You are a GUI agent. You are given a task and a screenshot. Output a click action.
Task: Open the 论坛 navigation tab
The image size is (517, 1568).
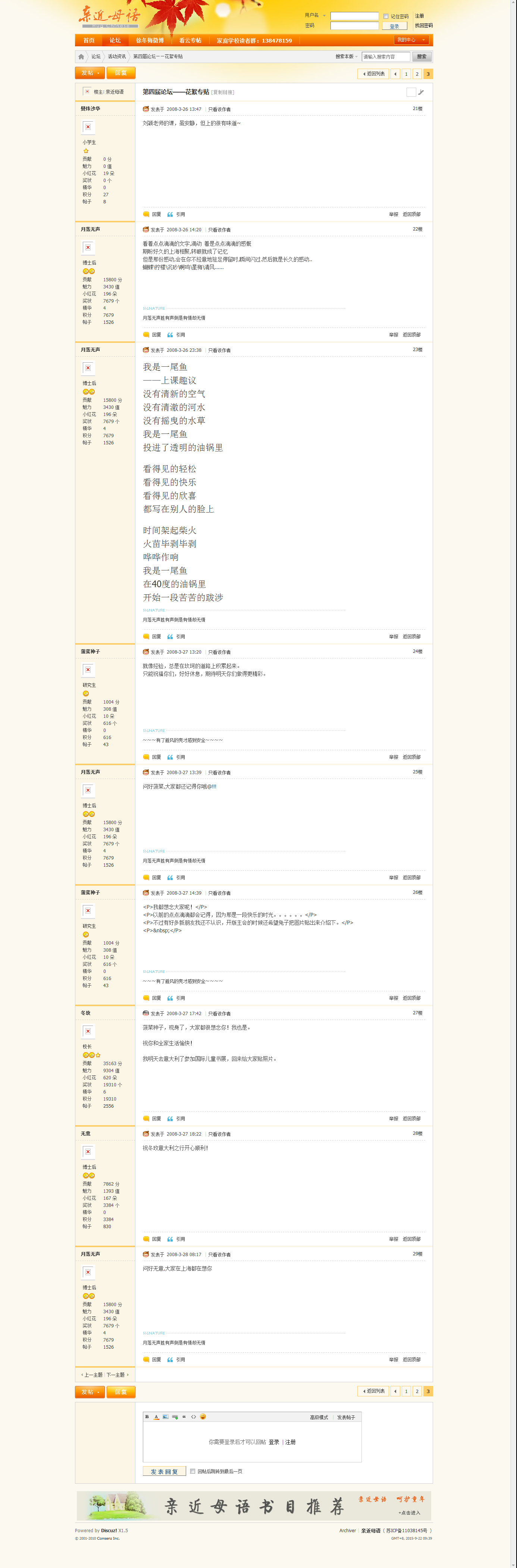click(115, 41)
